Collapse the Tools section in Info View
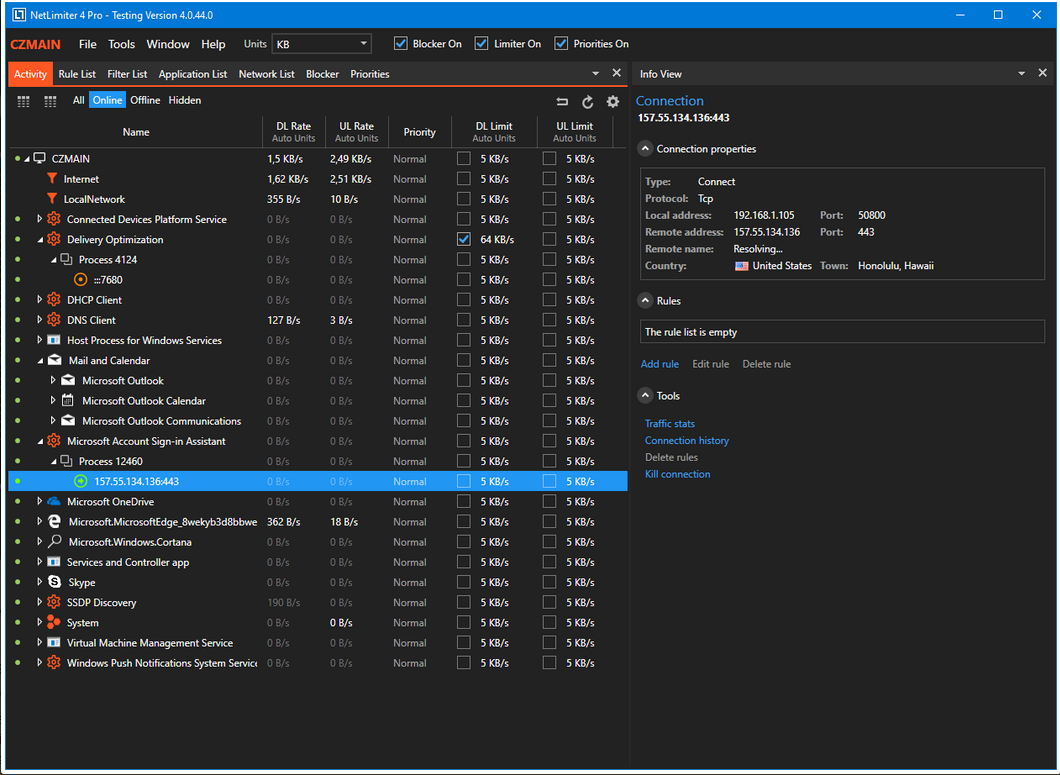Viewport: 1060px width, 775px height. pos(646,396)
